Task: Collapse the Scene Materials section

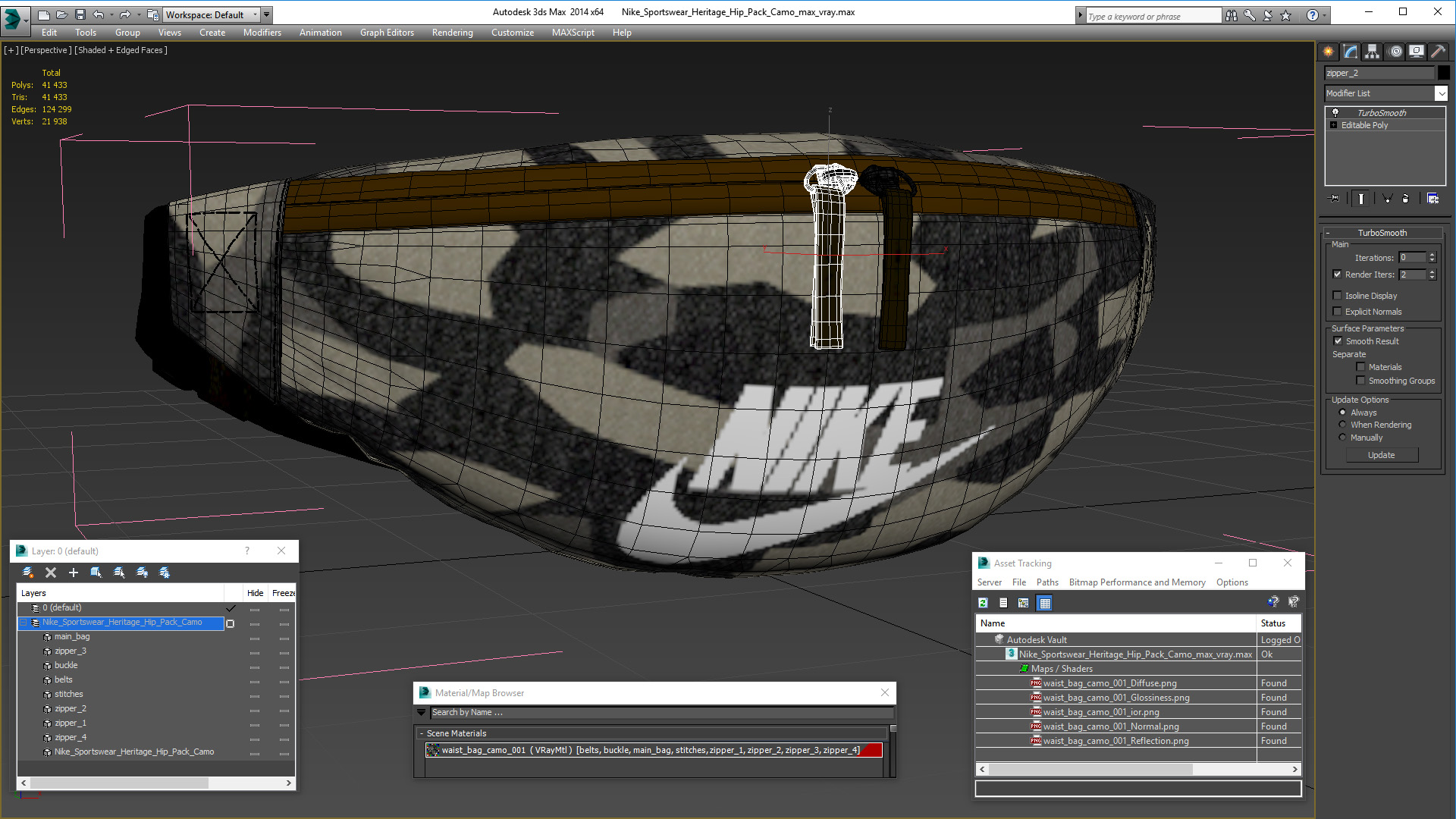Action: [x=422, y=733]
